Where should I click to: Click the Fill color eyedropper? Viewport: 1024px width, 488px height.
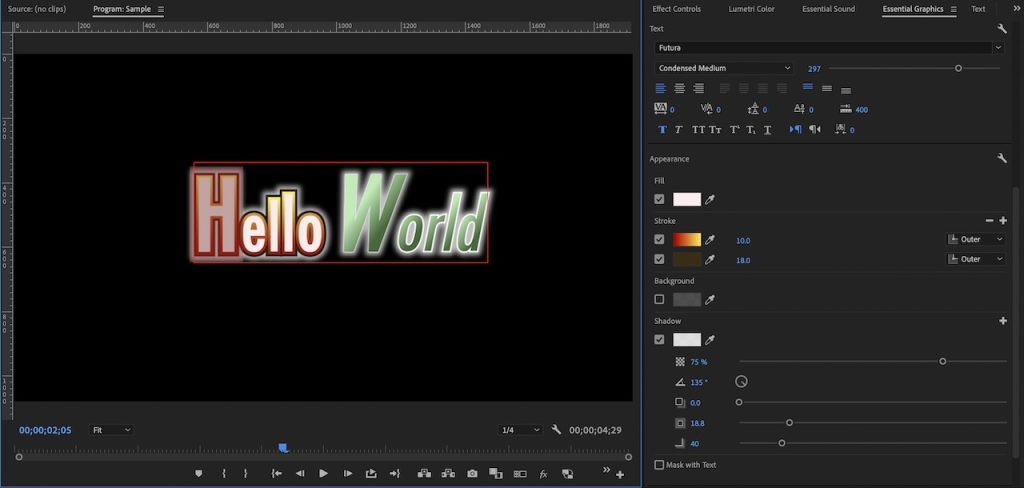(711, 200)
